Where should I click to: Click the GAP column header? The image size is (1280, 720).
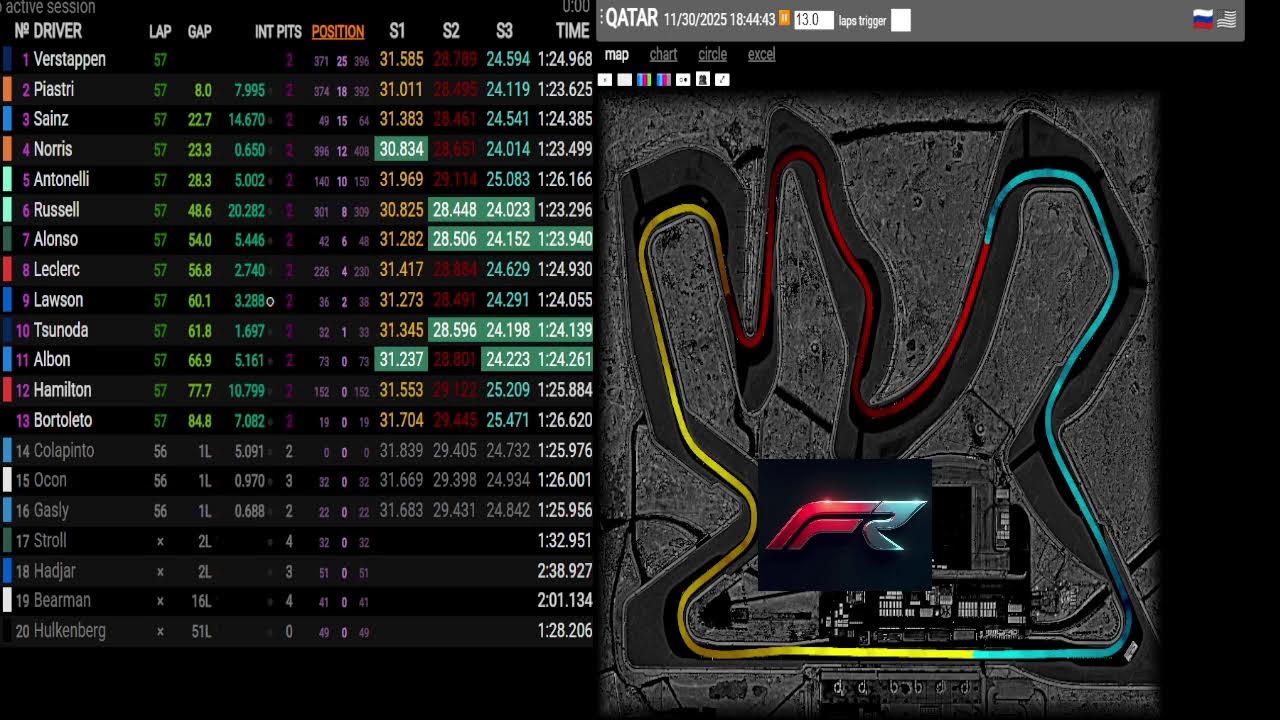click(200, 31)
